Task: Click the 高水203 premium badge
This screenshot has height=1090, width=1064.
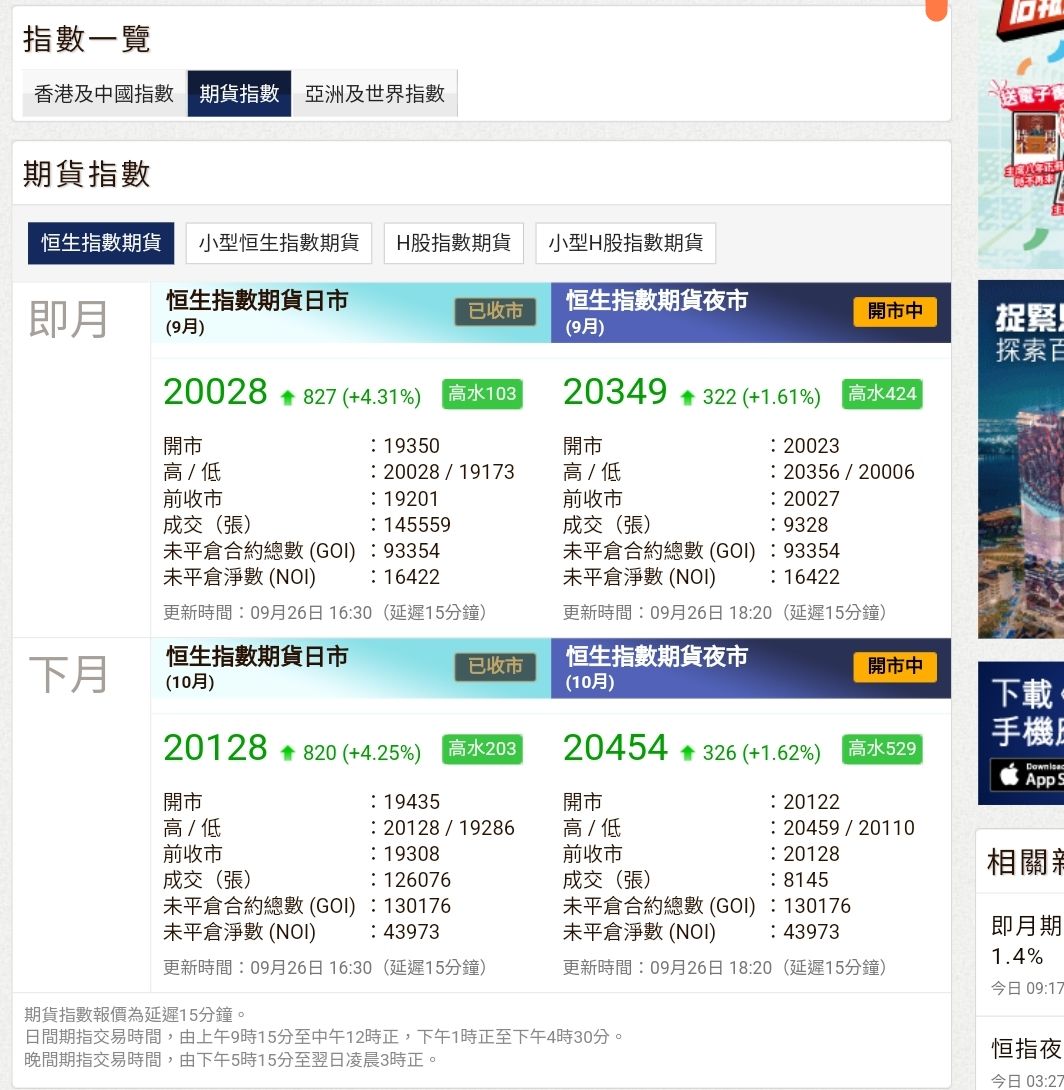Action: [x=482, y=749]
